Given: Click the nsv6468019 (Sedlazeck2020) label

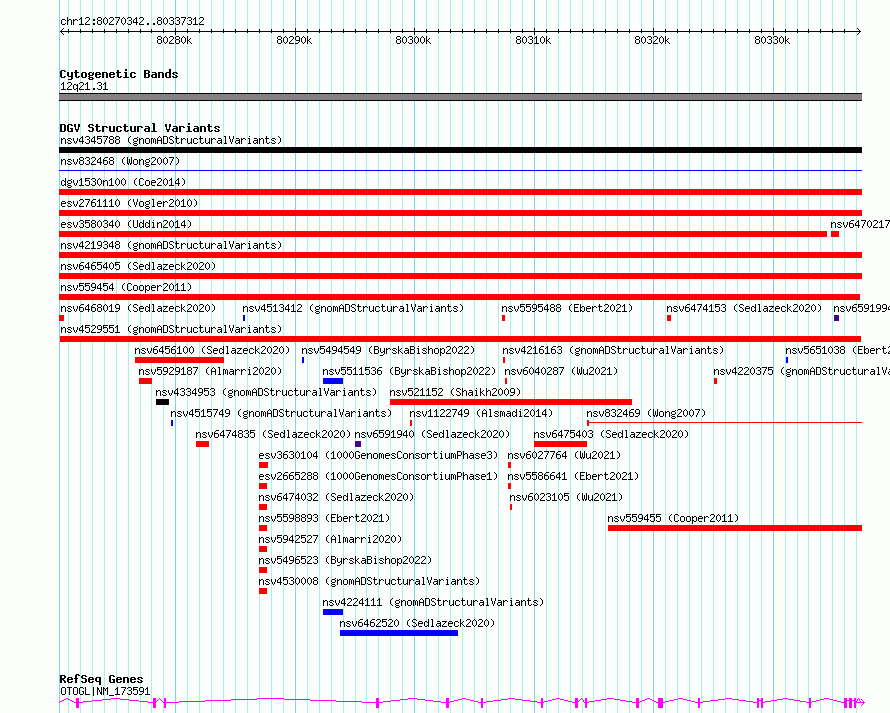Looking at the screenshot, I should click(x=138, y=308).
